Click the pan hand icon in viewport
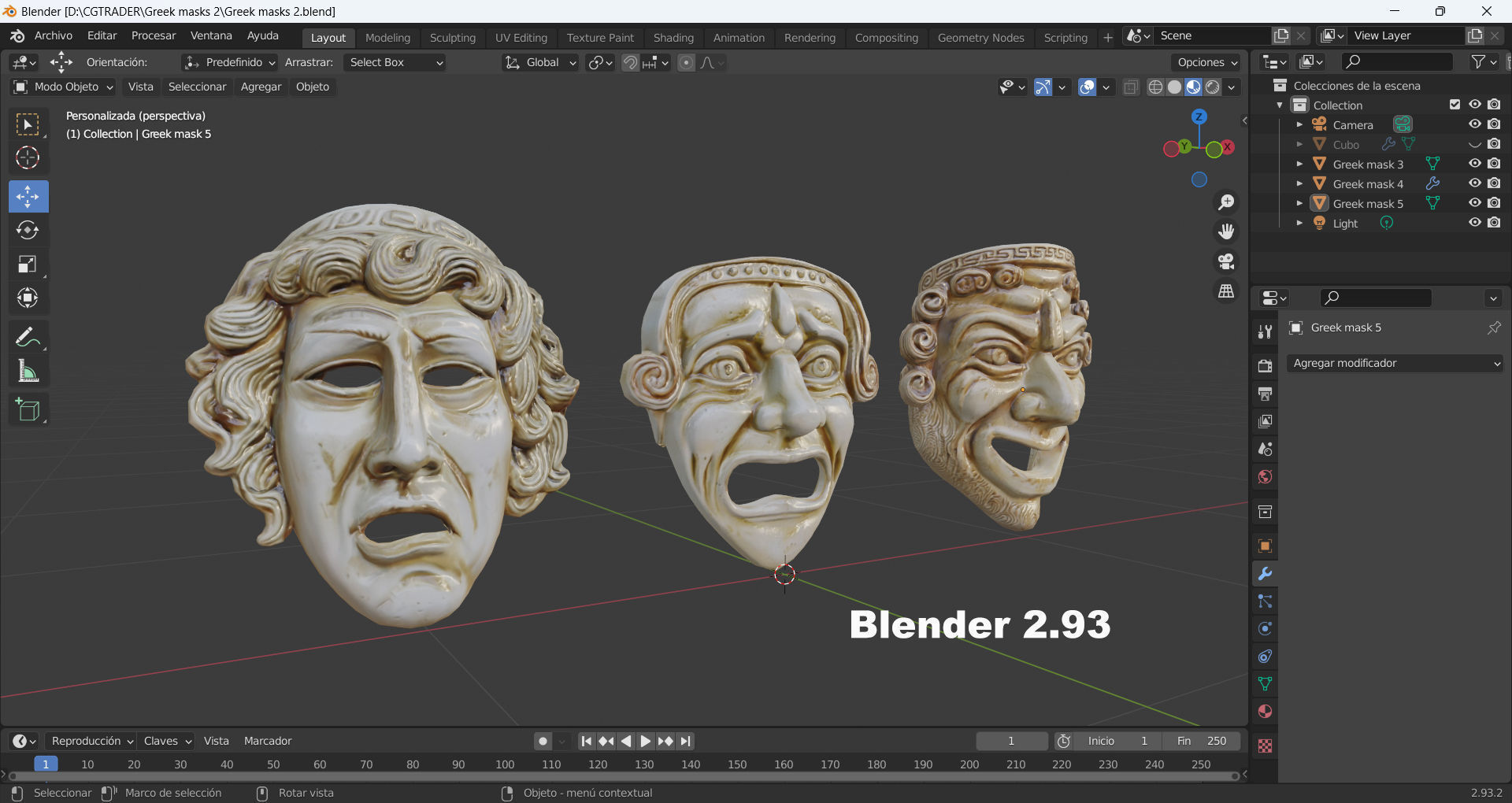This screenshot has height=803, width=1512. (1226, 231)
